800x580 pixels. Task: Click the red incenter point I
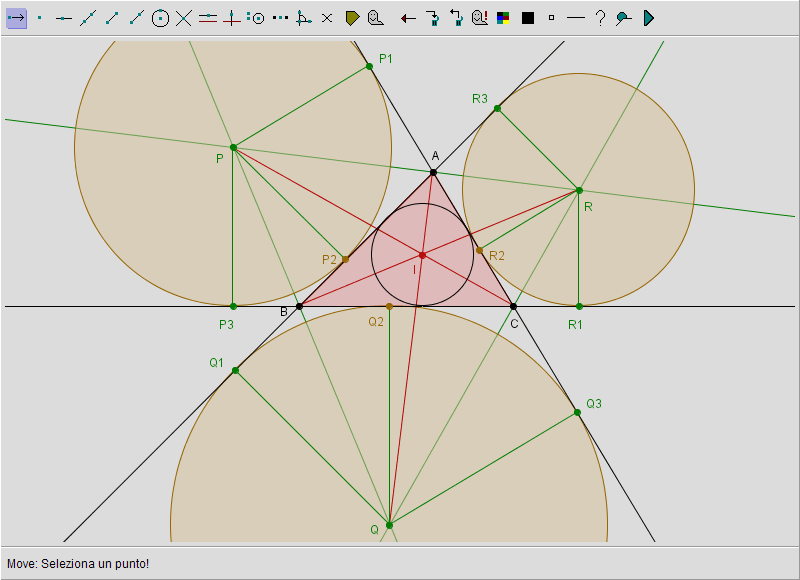[422, 255]
